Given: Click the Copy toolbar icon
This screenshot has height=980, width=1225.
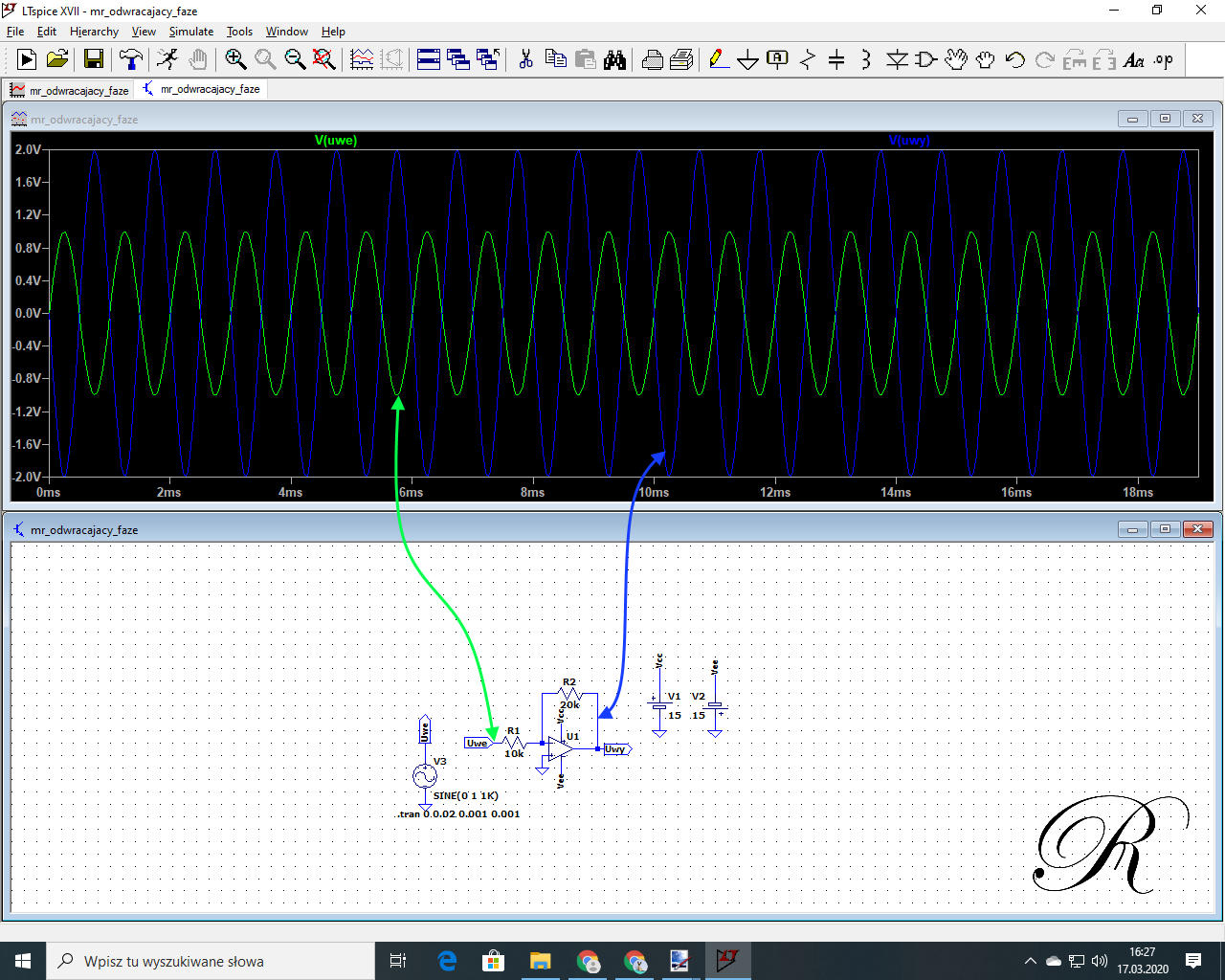Looking at the screenshot, I should point(555,59).
